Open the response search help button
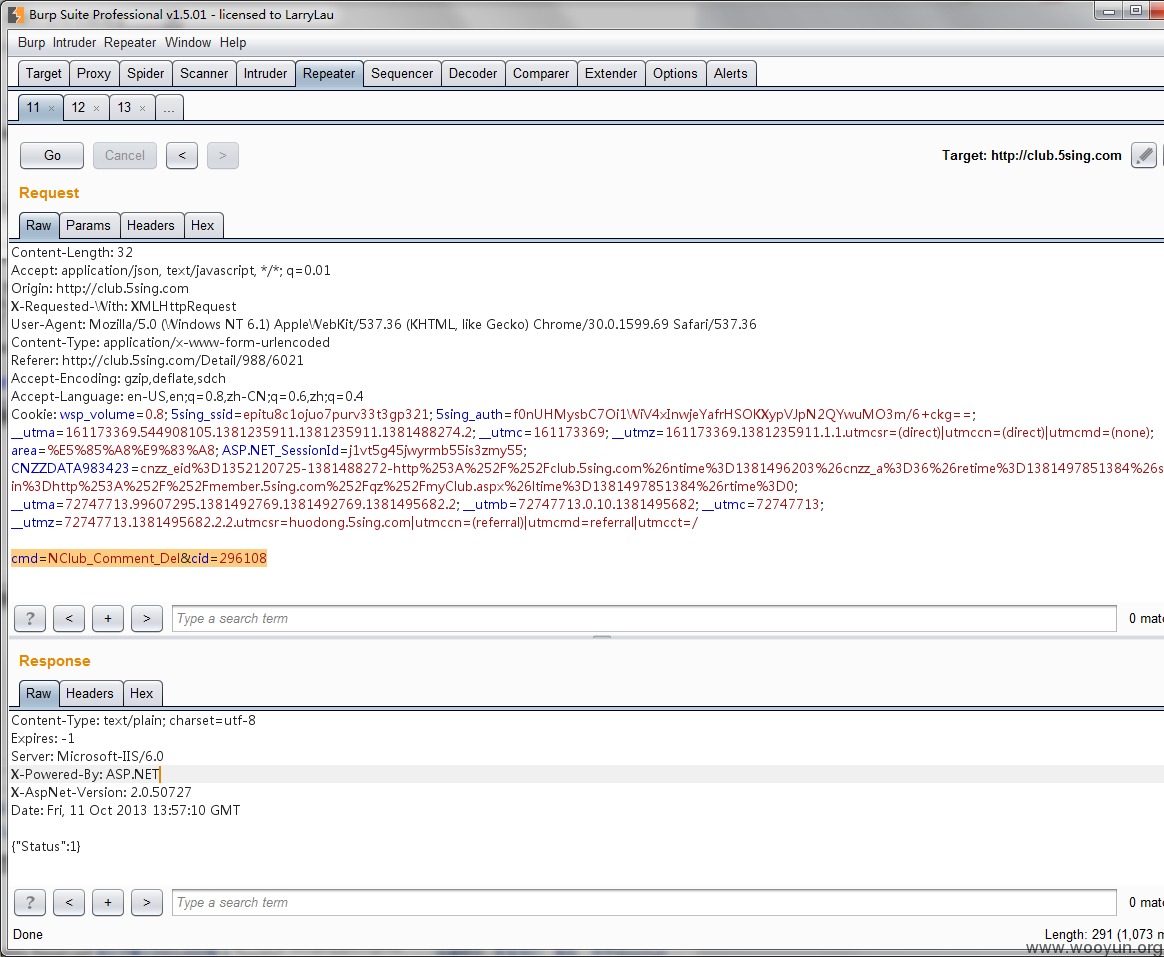This screenshot has height=957, width=1164. [30, 903]
